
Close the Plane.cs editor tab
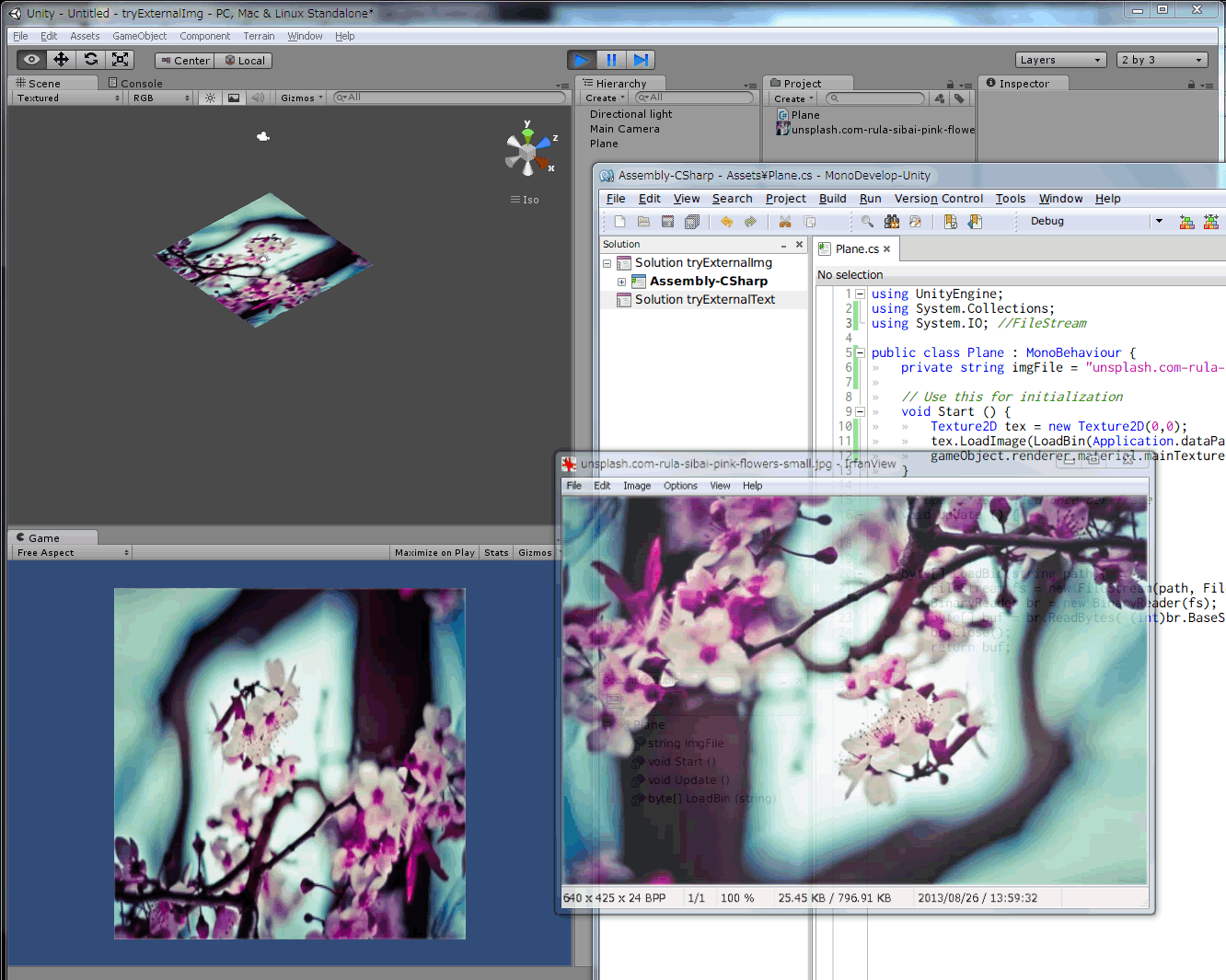coord(887,249)
